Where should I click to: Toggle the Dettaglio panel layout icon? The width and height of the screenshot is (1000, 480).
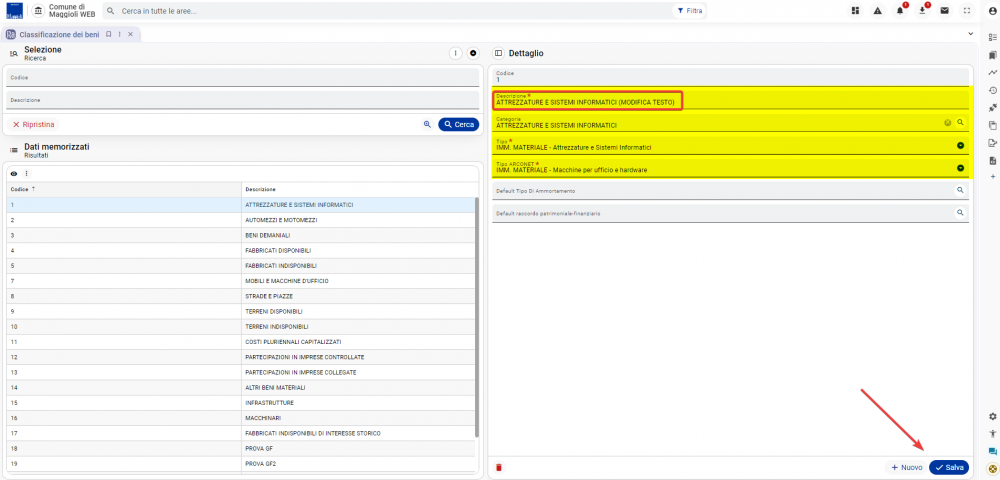tap(499, 54)
